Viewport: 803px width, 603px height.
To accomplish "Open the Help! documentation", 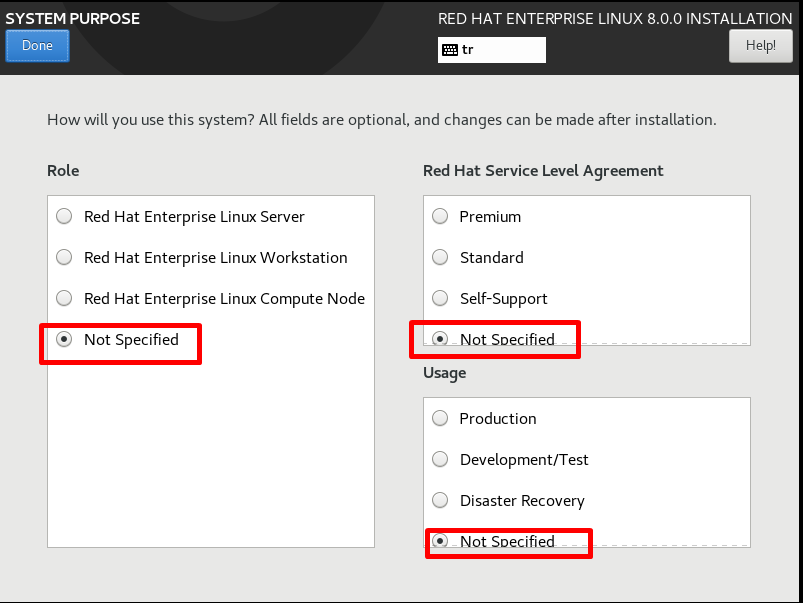I will pyautogui.click(x=760, y=46).
